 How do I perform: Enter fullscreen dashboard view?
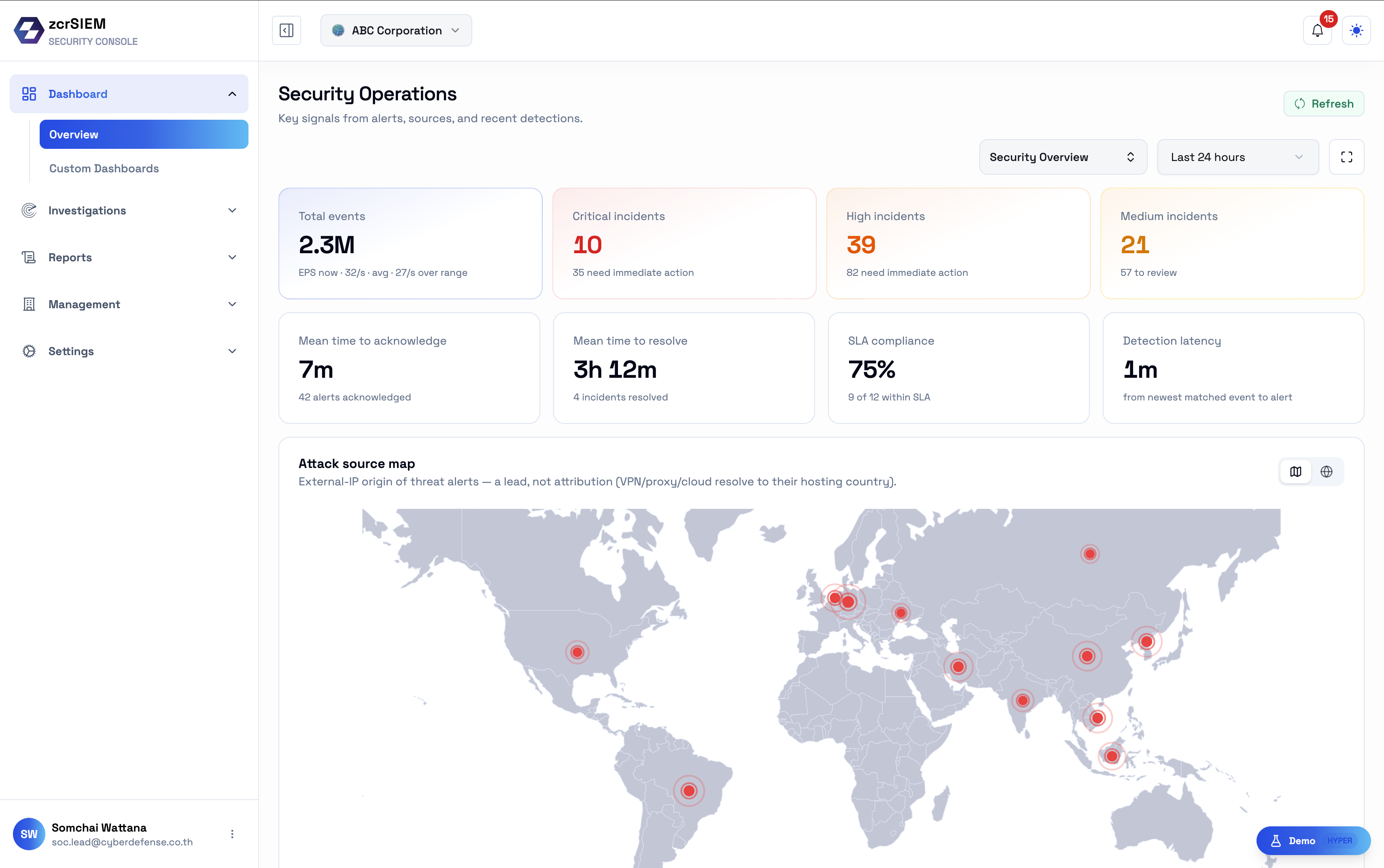coord(1347,157)
